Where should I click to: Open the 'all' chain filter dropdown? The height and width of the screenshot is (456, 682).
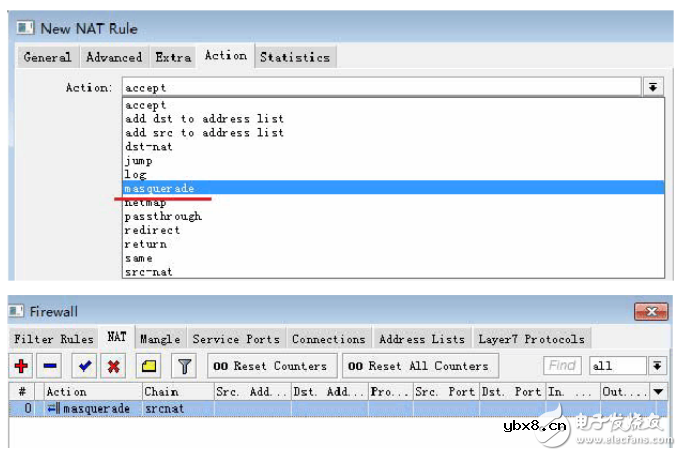point(657,366)
